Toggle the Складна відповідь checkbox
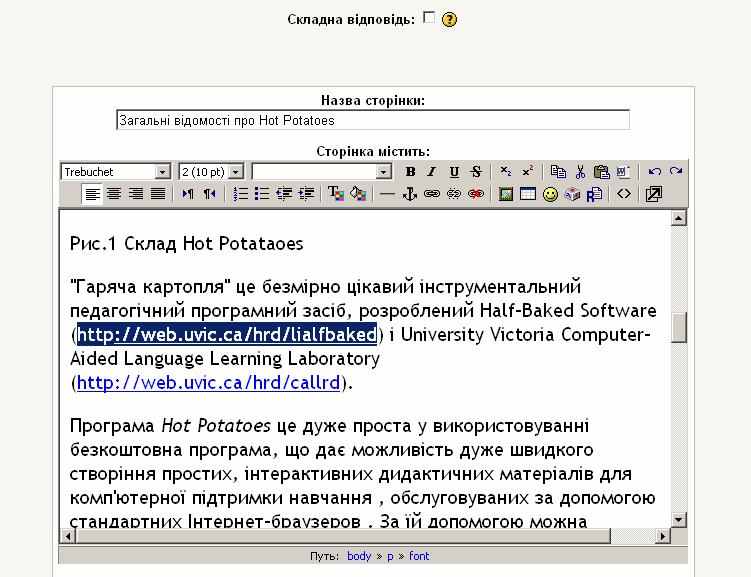This screenshot has width=751, height=577. [429, 18]
